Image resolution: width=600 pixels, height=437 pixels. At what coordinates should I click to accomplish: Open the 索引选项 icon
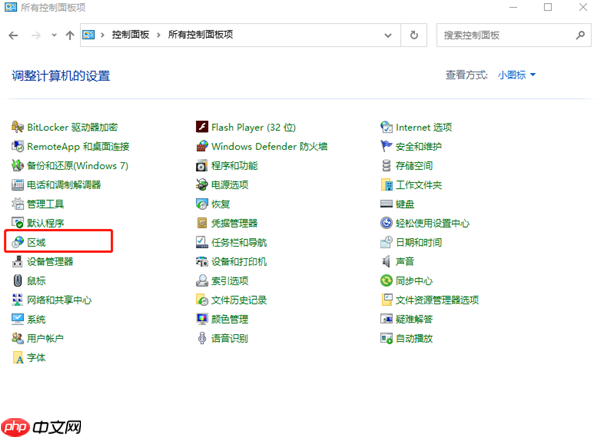(202, 280)
